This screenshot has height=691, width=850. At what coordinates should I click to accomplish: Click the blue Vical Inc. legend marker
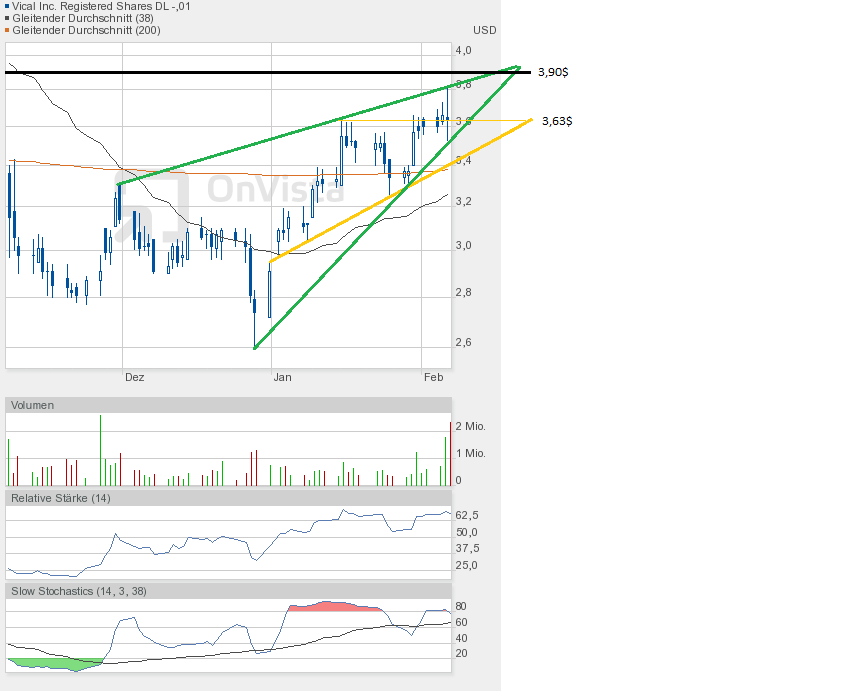coord(7,6)
